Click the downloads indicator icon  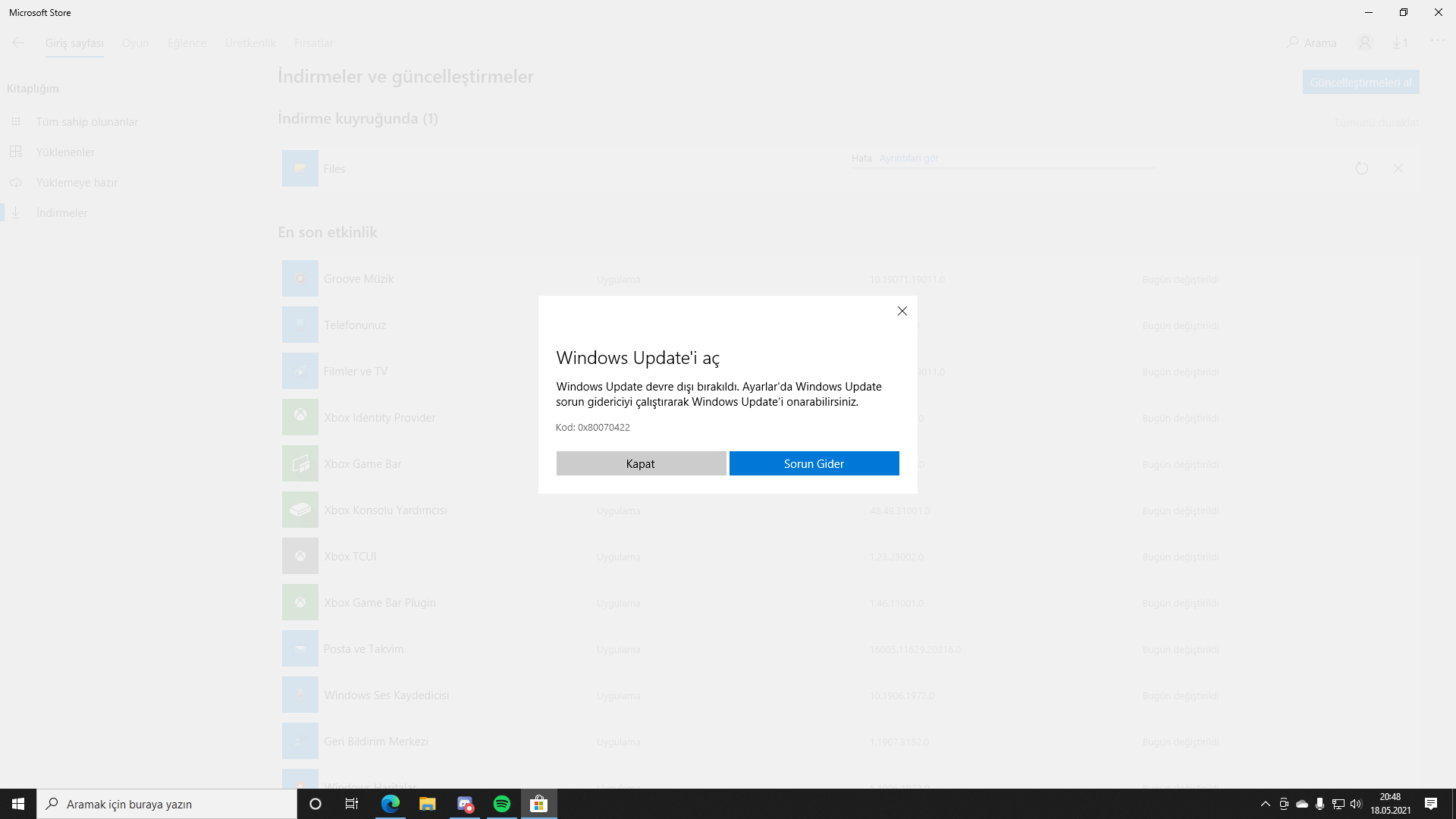point(1400,43)
